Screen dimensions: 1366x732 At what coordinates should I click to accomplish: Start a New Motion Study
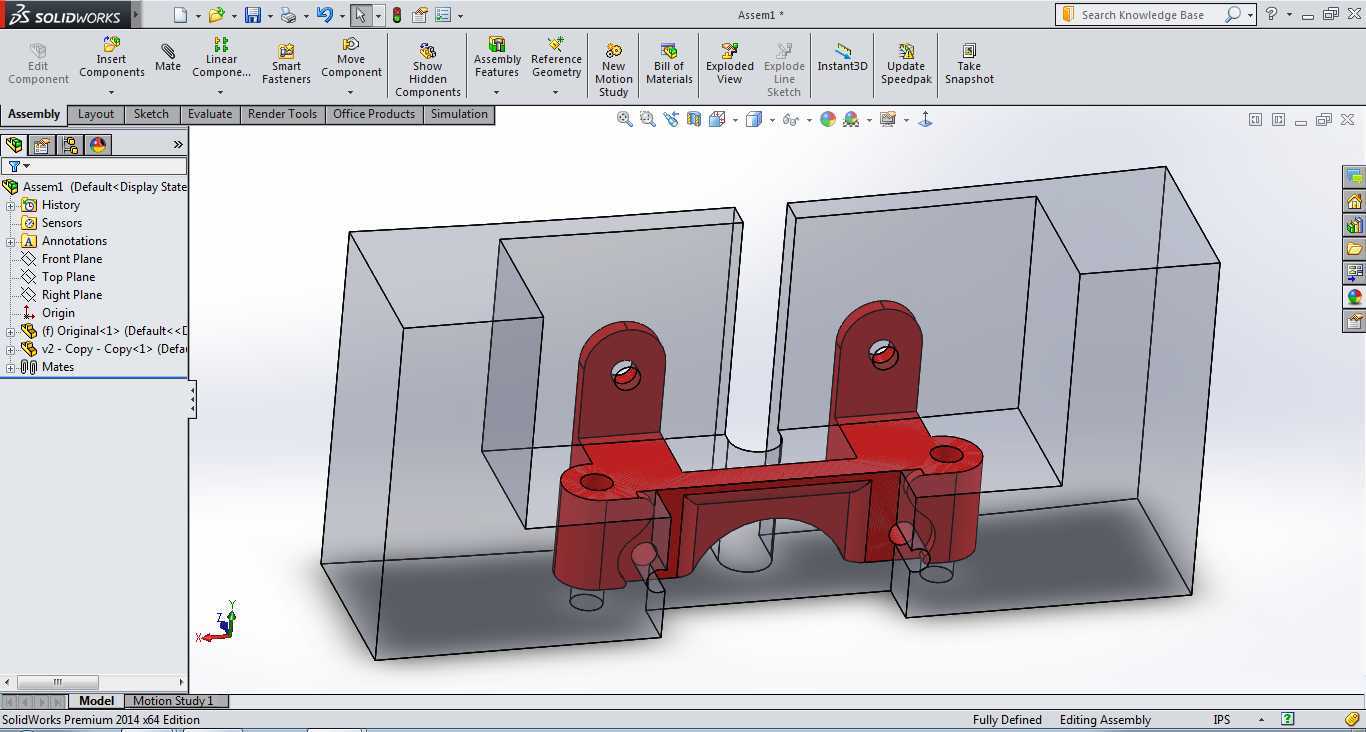click(613, 70)
